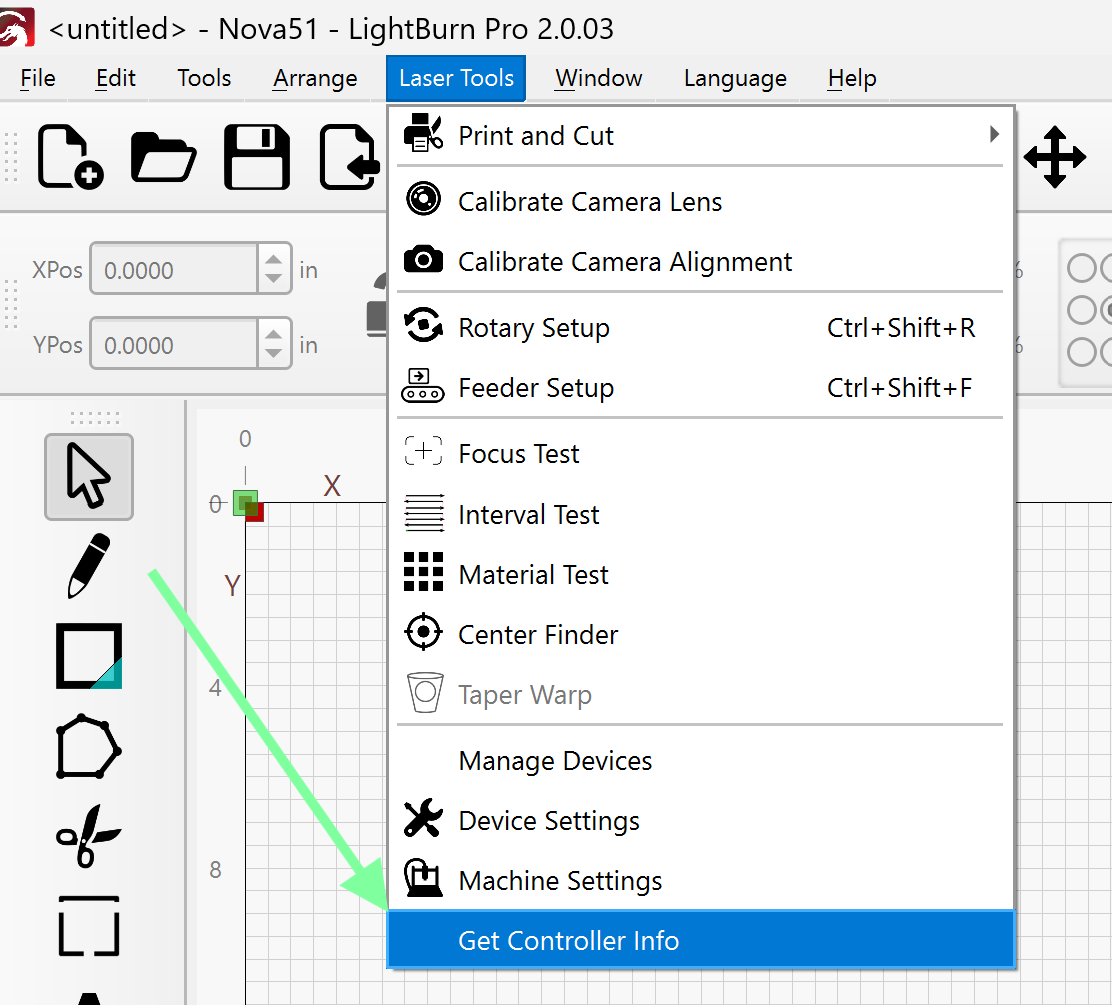Click the Rotary Setup icon
This screenshot has height=1005, width=1112.
[x=423, y=326]
